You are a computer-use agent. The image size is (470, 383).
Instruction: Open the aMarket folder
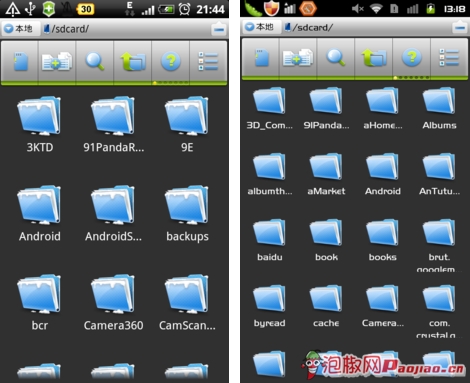tap(326, 174)
